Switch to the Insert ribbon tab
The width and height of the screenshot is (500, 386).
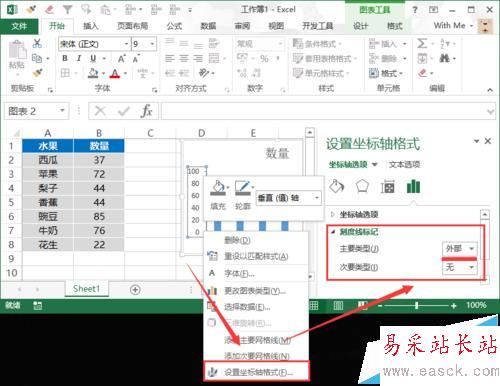click(x=91, y=26)
